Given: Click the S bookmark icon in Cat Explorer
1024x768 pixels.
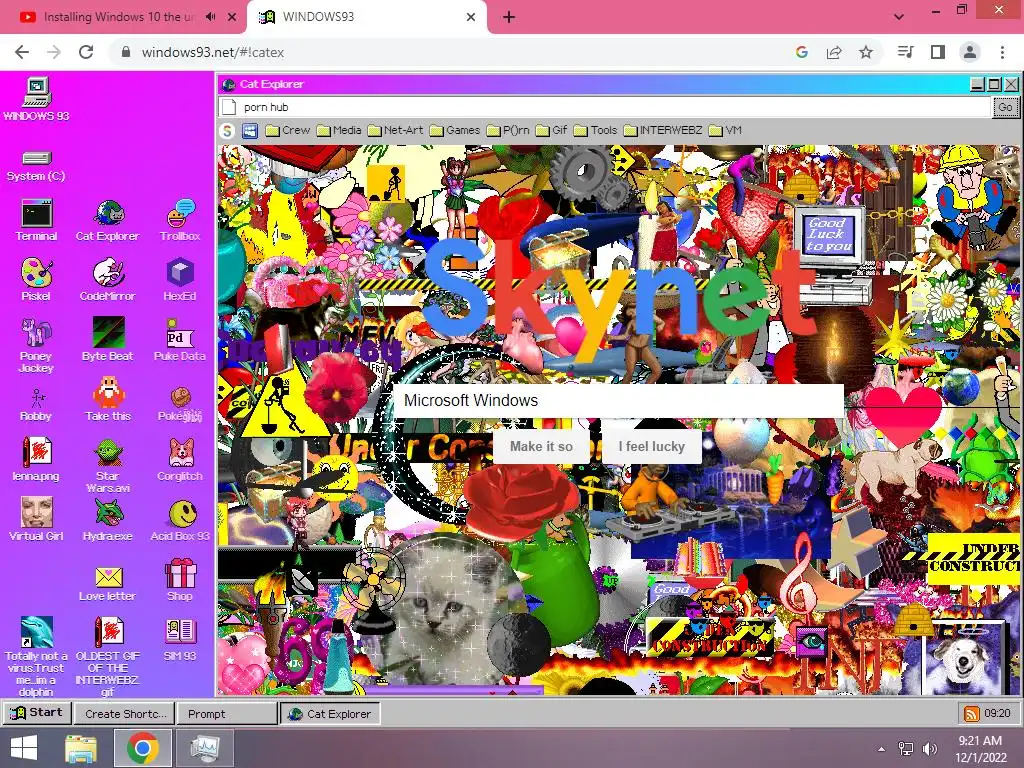Looking at the screenshot, I should tap(227, 131).
